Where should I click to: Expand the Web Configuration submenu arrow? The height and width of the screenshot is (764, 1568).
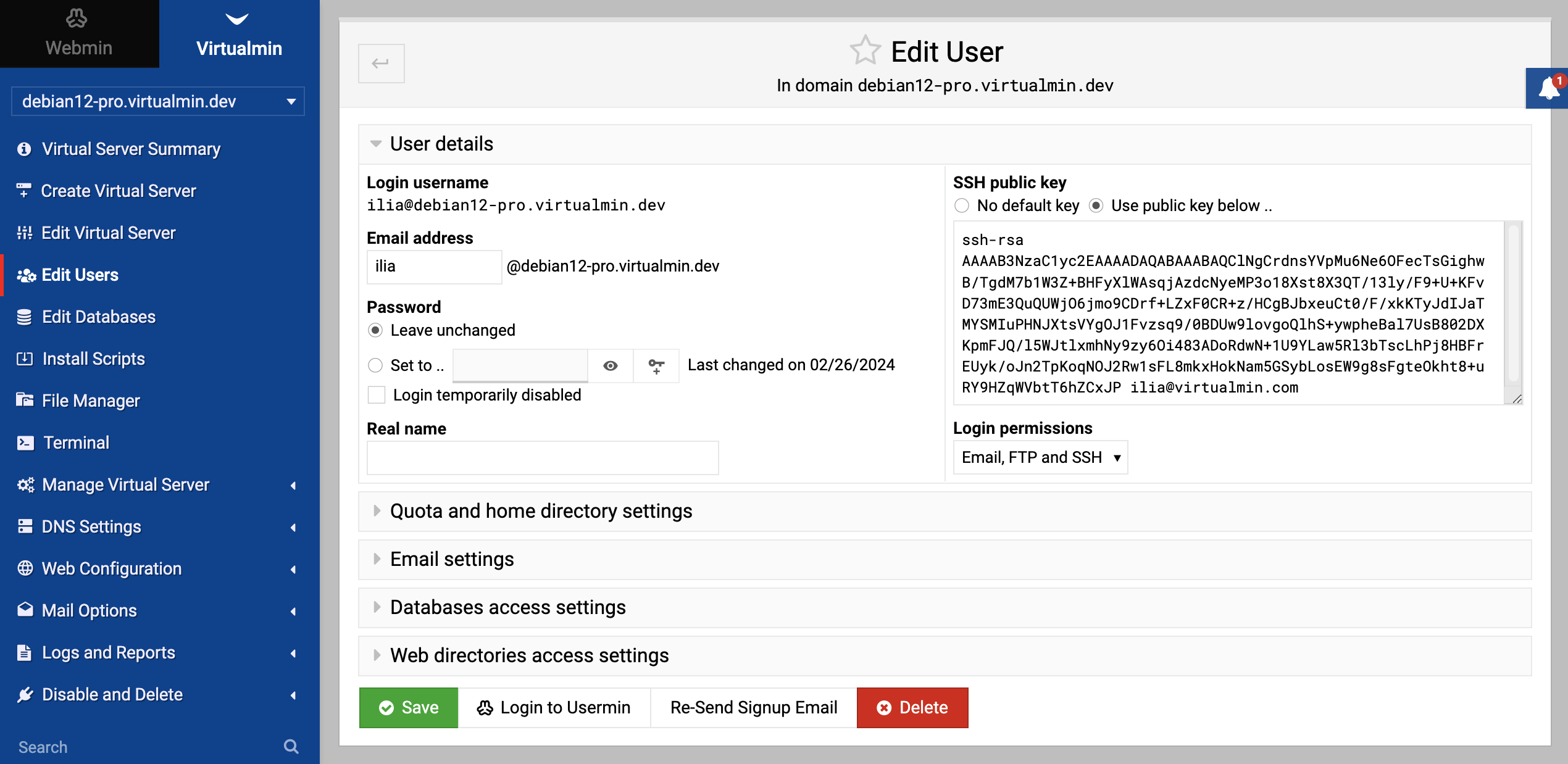click(294, 570)
